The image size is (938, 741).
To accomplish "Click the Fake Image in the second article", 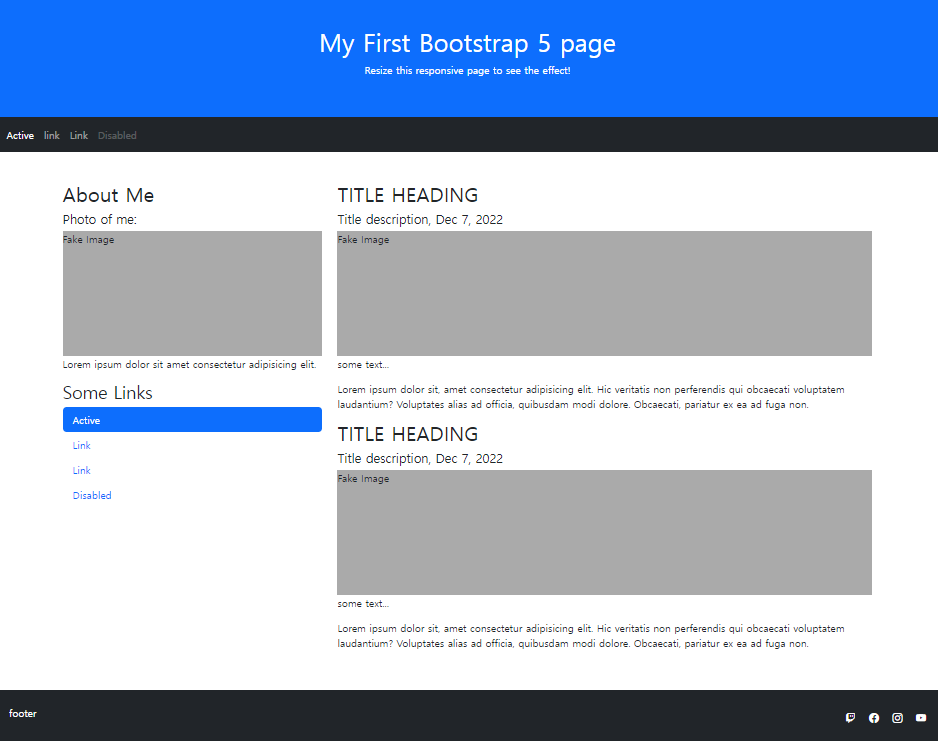I will [x=604, y=532].
